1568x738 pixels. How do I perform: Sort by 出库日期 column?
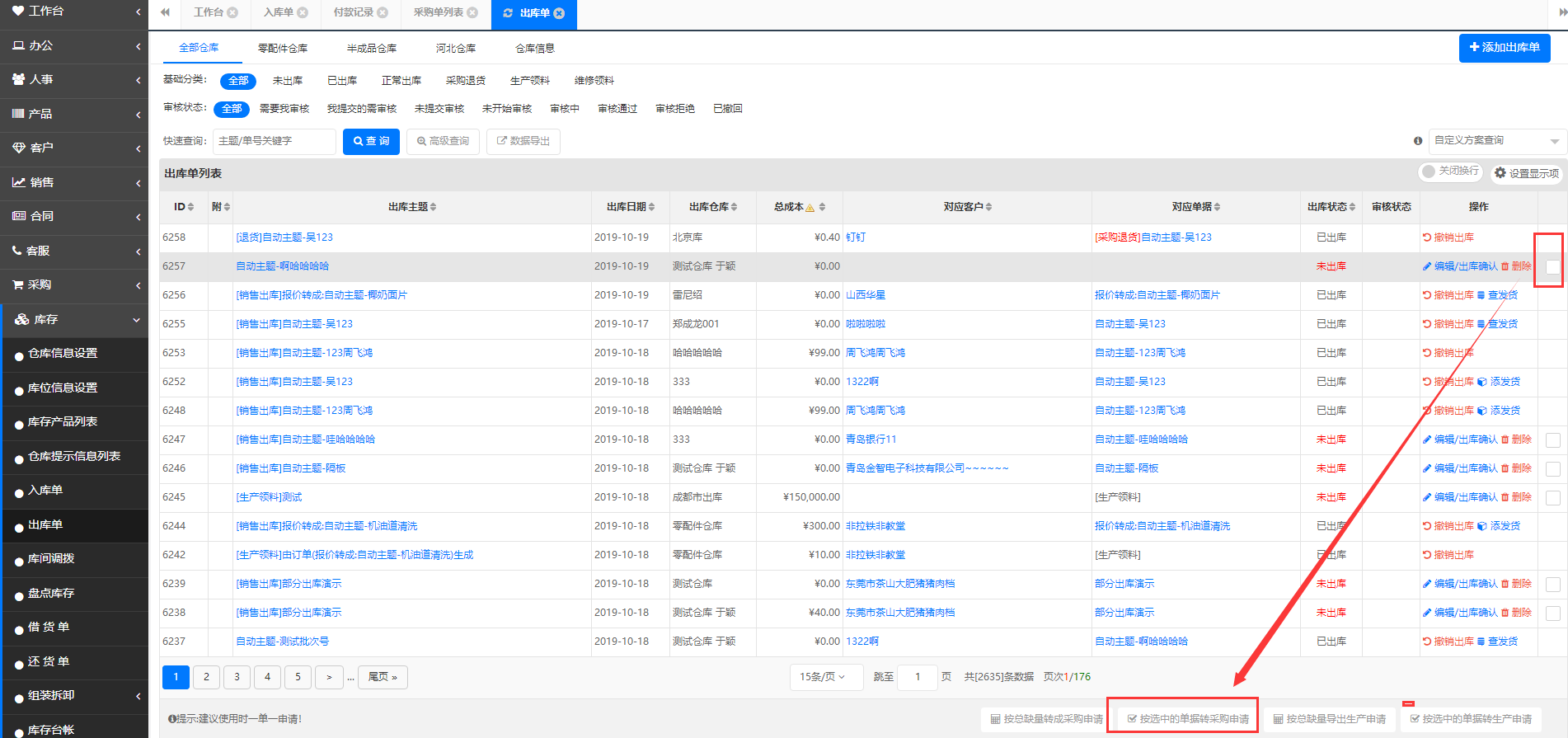tap(652, 207)
